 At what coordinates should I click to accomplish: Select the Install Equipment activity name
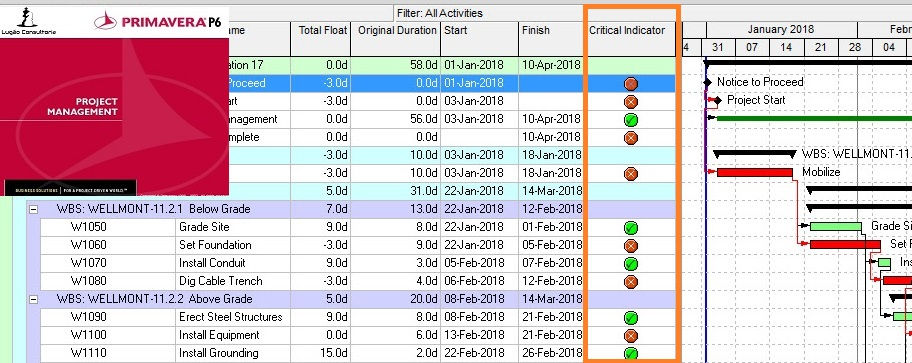click(x=219, y=335)
